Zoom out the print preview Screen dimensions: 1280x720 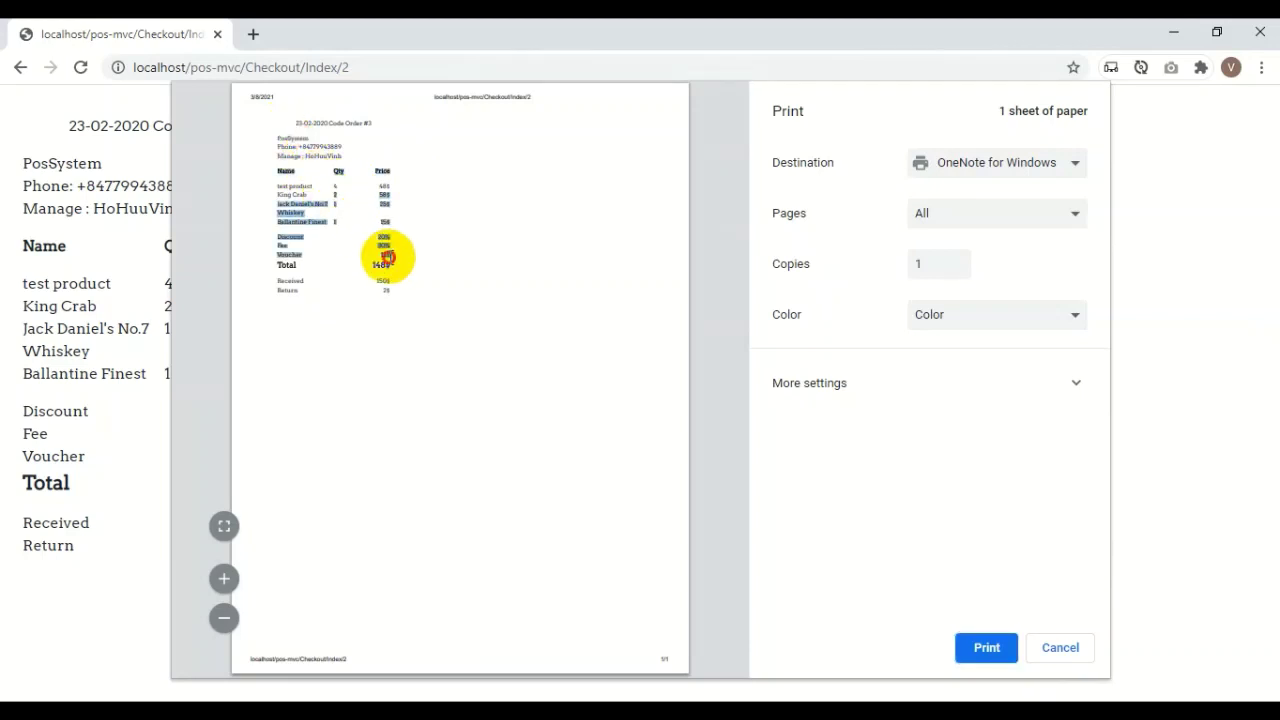(x=224, y=618)
